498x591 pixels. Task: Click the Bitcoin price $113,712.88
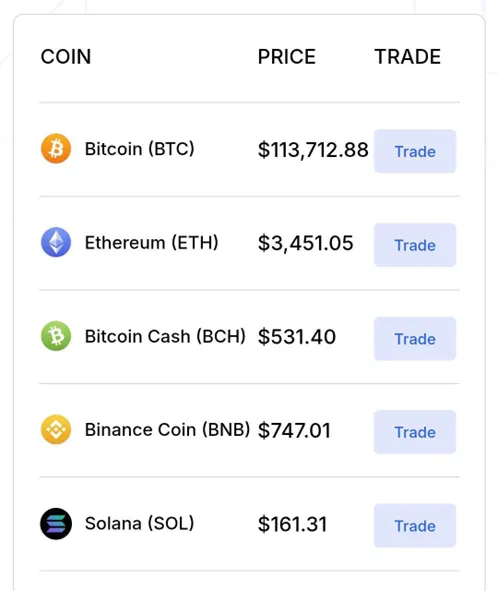coord(313,150)
